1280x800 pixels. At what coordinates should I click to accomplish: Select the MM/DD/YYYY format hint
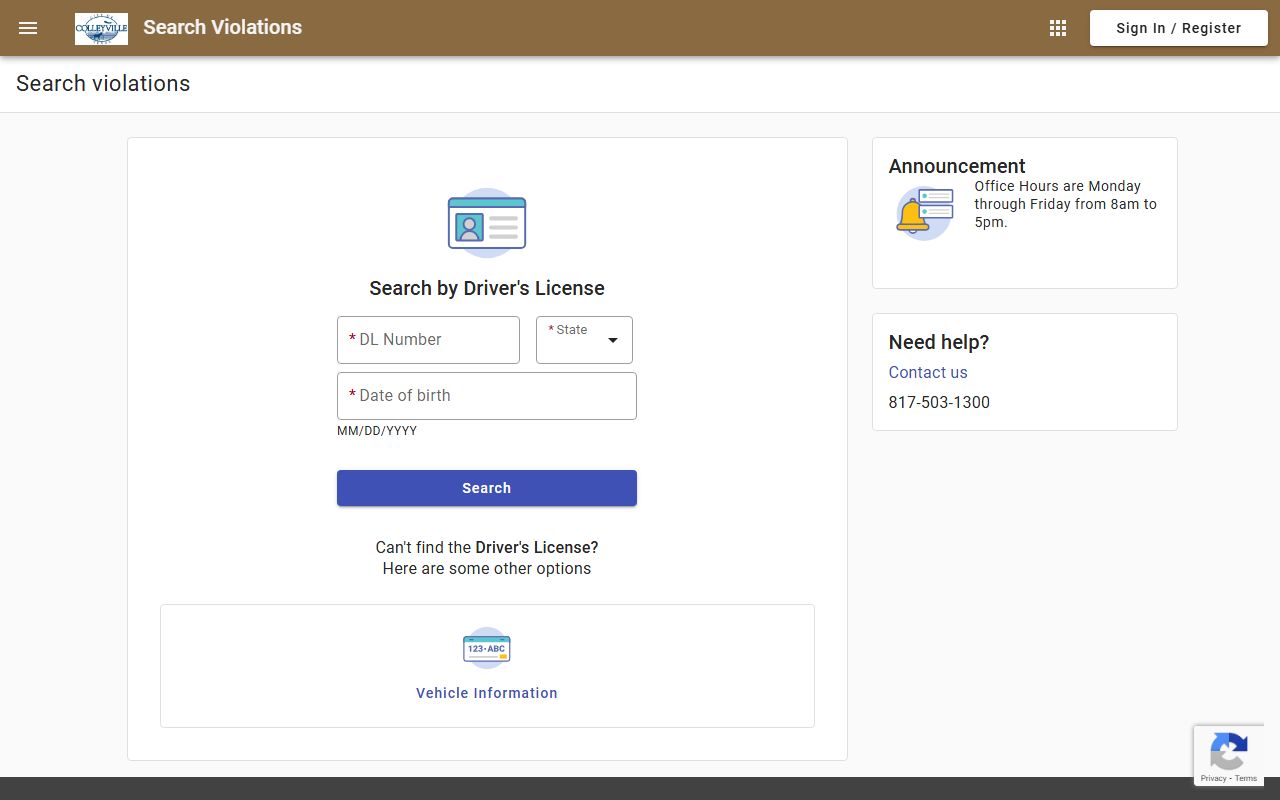(377, 431)
